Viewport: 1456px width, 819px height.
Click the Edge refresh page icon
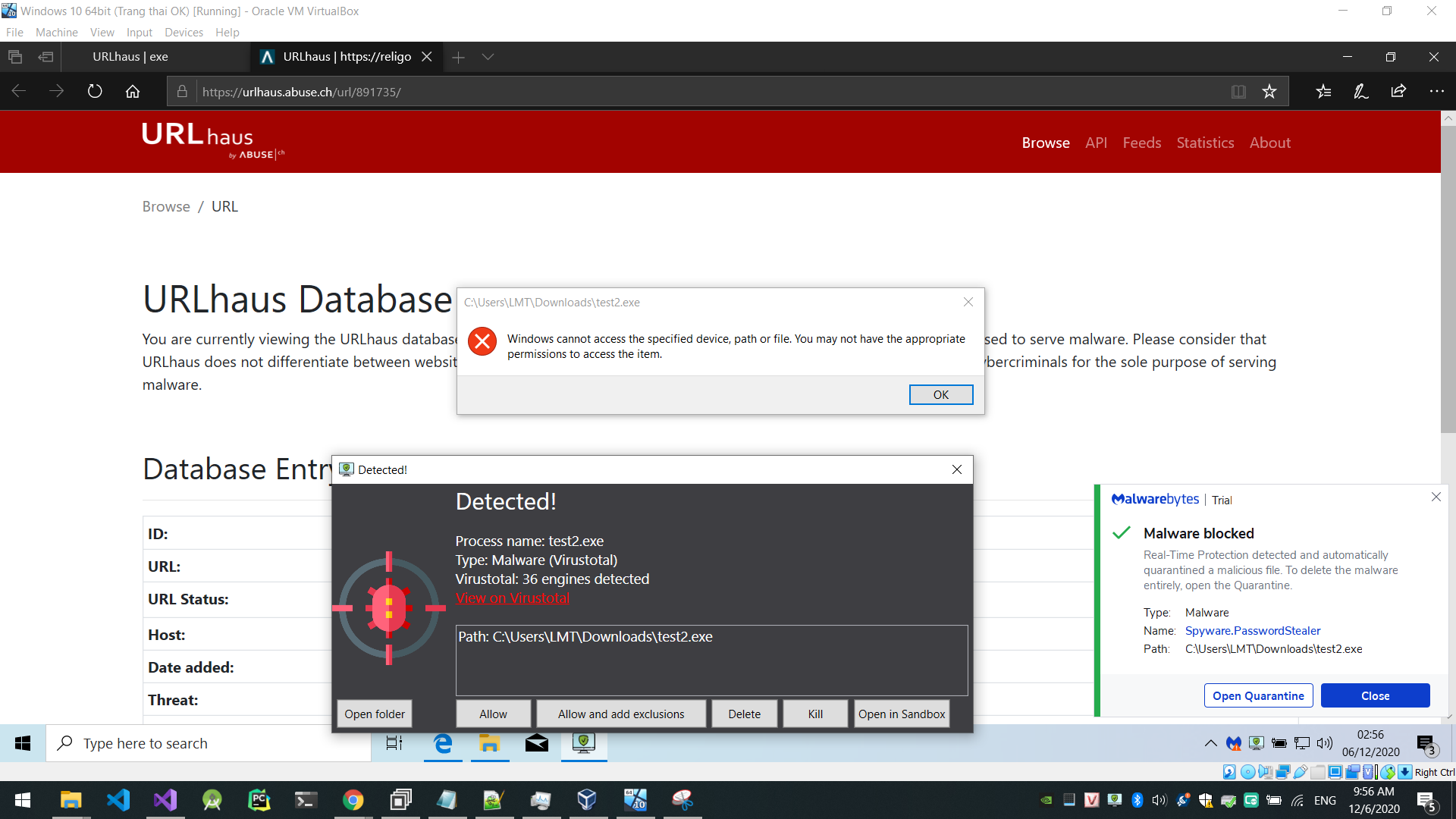(95, 92)
